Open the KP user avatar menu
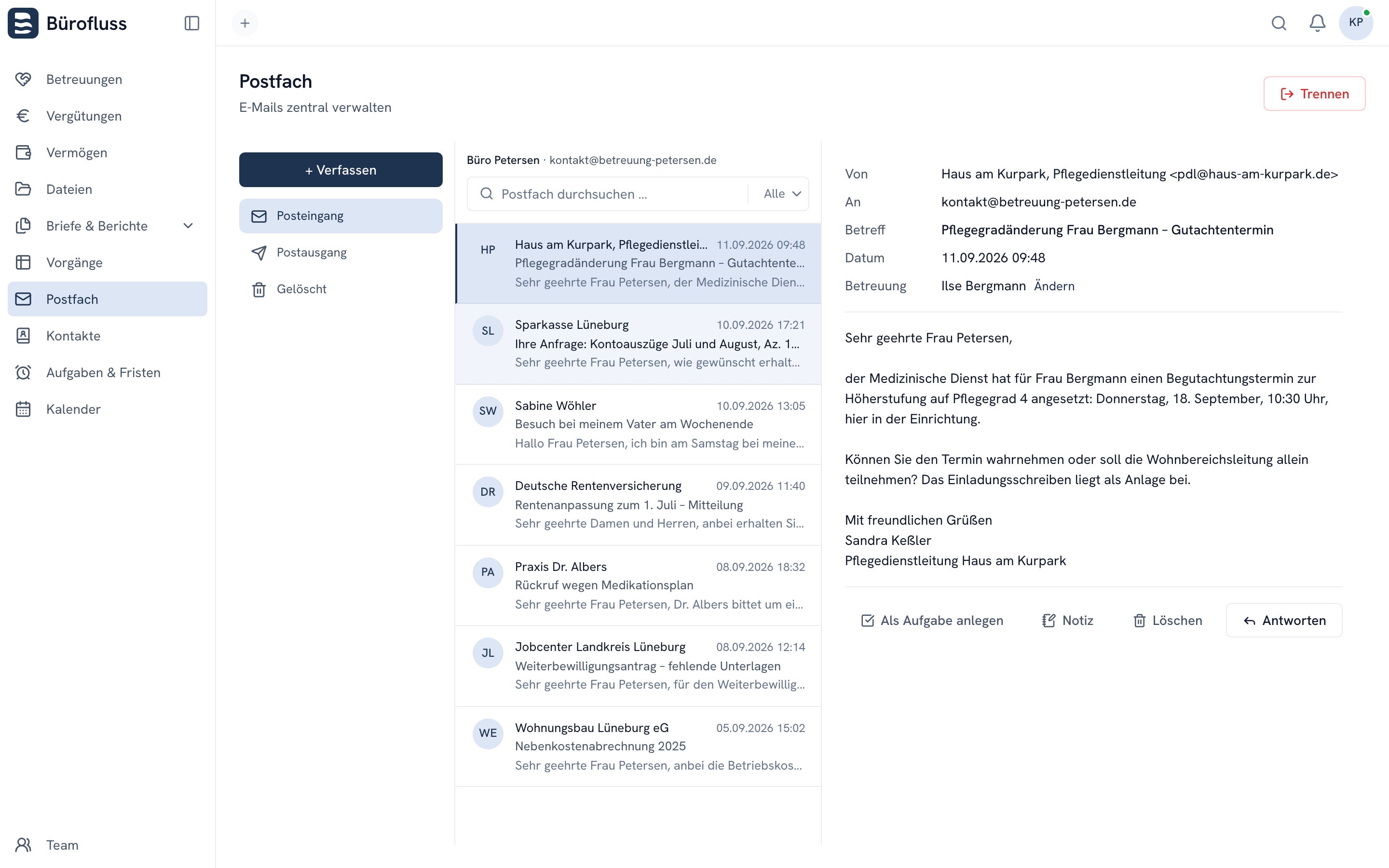Viewport: 1389px width, 868px height. point(1356,23)
